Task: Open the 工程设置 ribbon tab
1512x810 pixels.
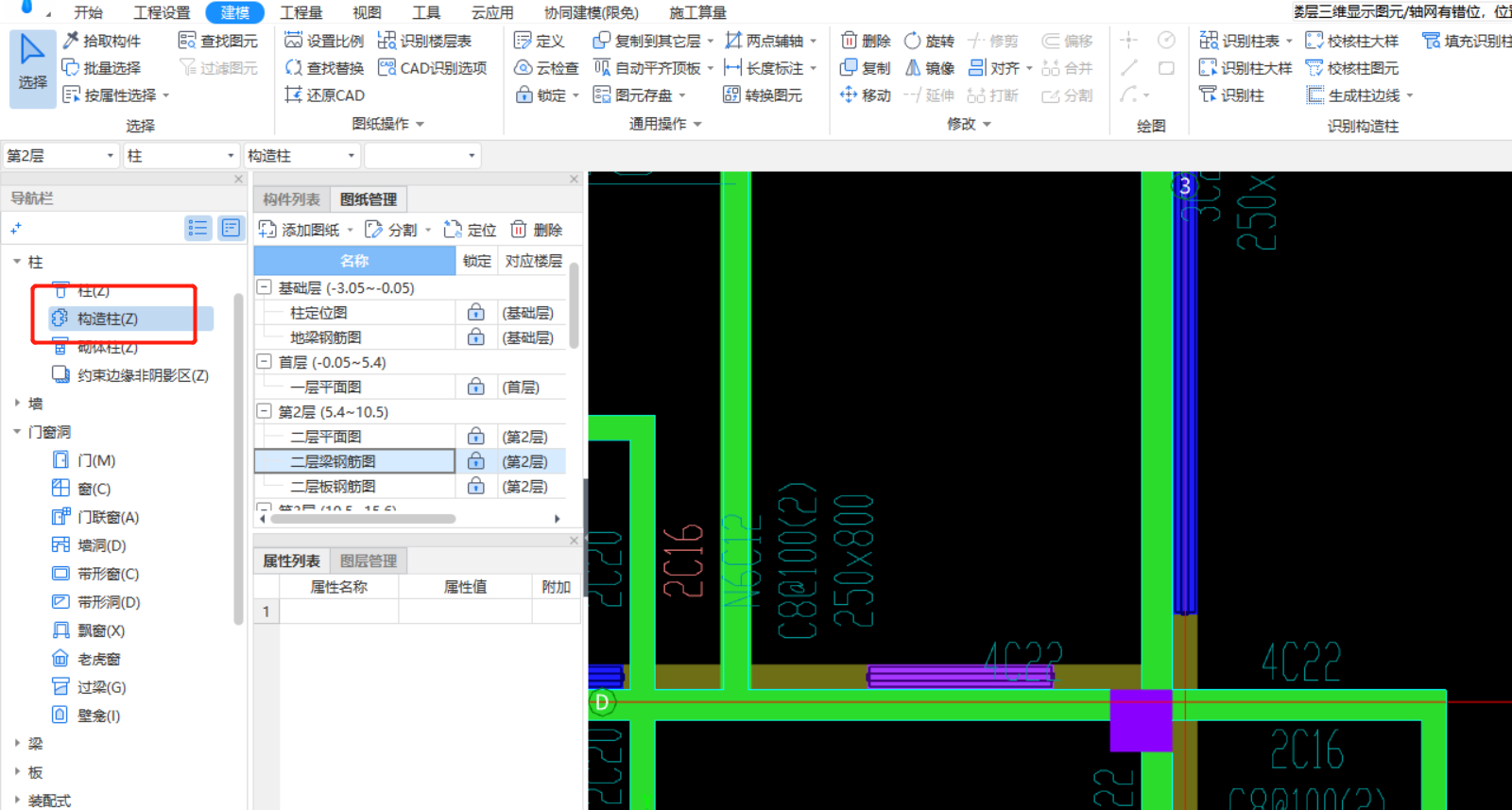Action: click(x=162, y=12)
